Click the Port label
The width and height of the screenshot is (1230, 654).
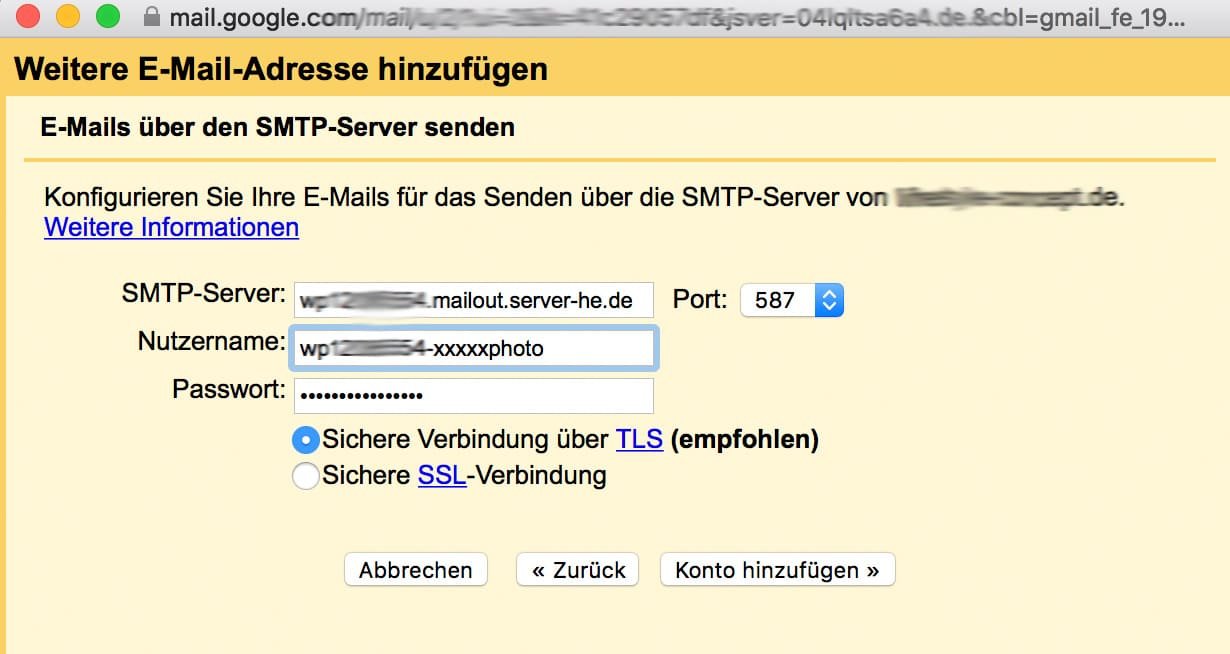[700, 299]
